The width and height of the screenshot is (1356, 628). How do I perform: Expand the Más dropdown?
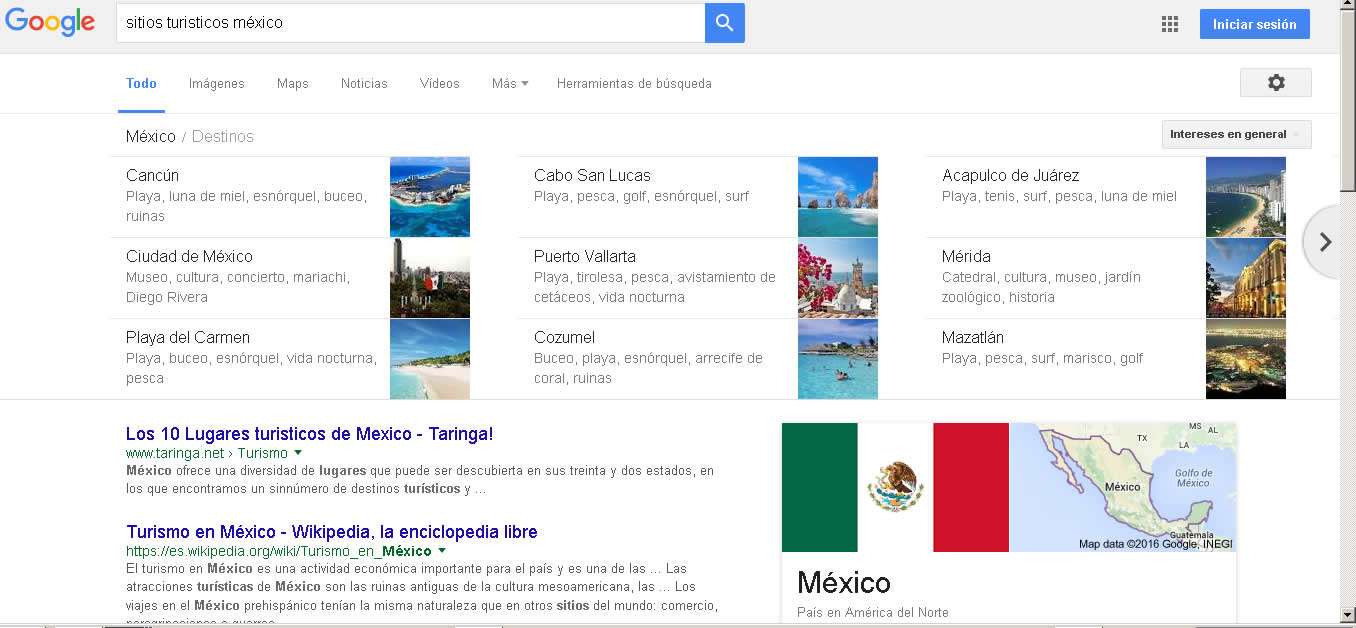(x=510, y=84)
